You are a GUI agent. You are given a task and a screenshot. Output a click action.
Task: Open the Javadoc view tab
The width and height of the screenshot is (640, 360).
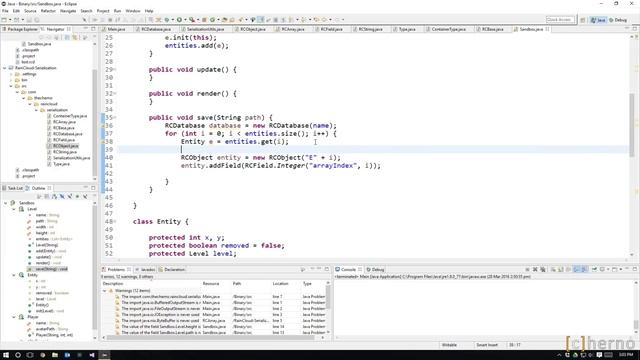[x=145, y=270]
